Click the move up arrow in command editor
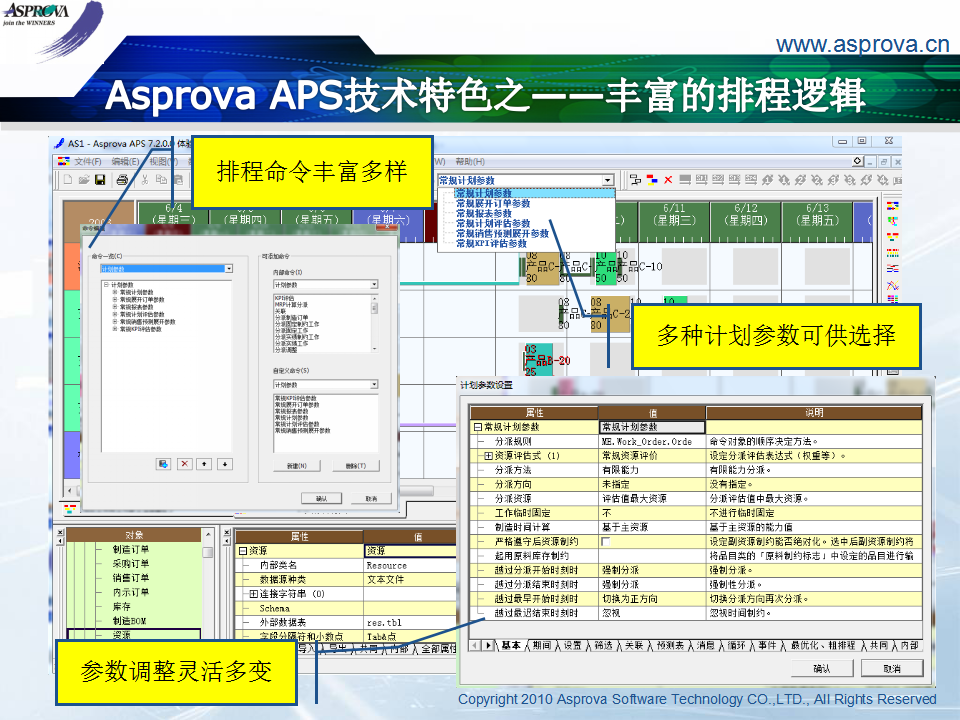The width and height of the screenshot is (960, 720). [204, 464]
